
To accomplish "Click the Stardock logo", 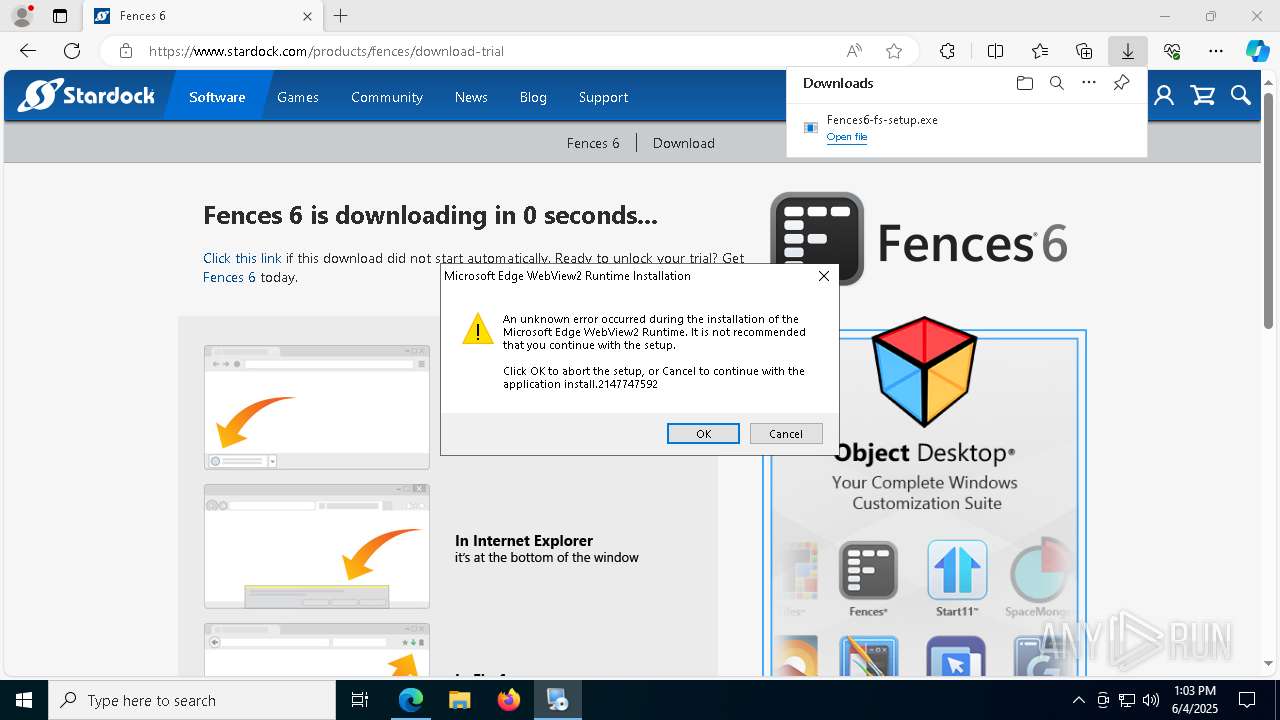I will [x=87, y=96].
